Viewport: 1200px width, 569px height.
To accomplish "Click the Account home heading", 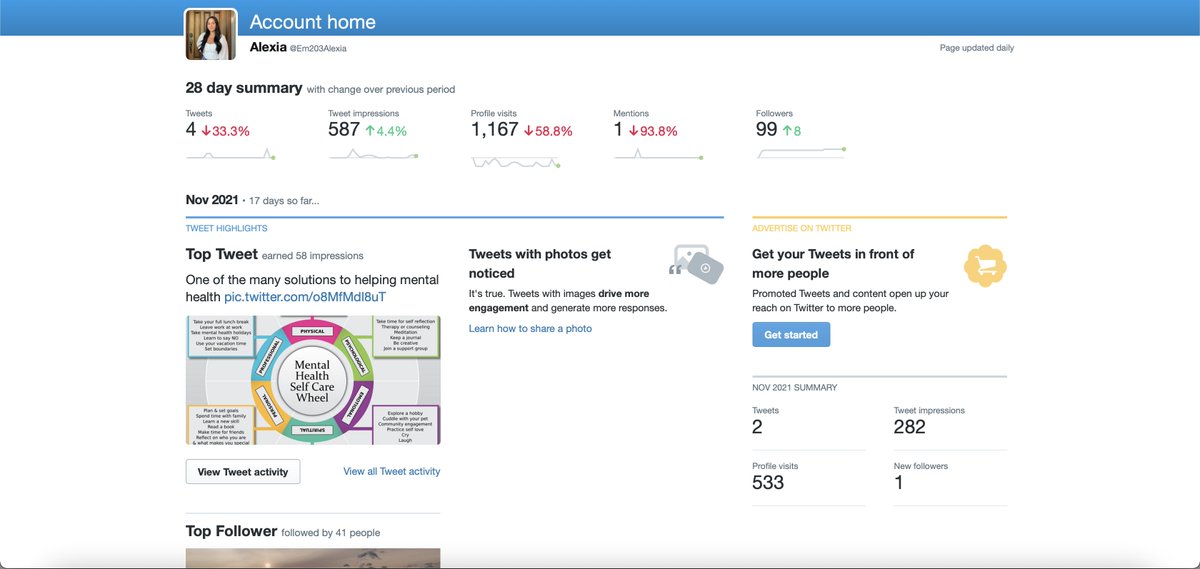I will 312,22.
